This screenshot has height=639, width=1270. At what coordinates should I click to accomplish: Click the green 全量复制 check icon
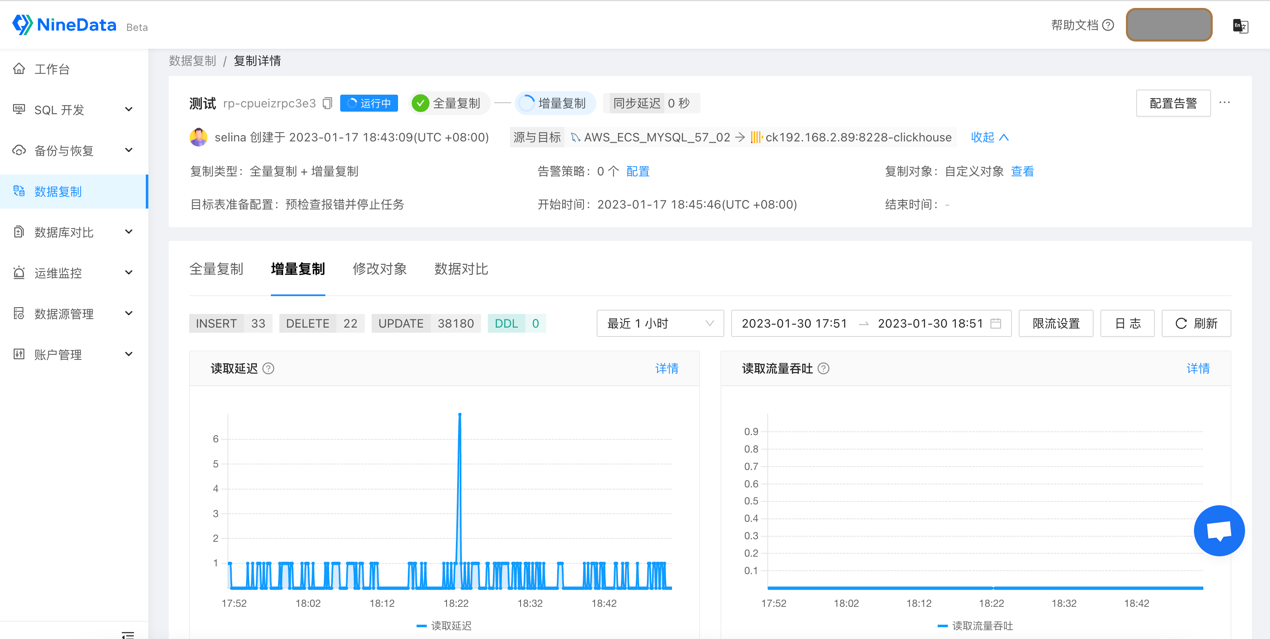421,103
